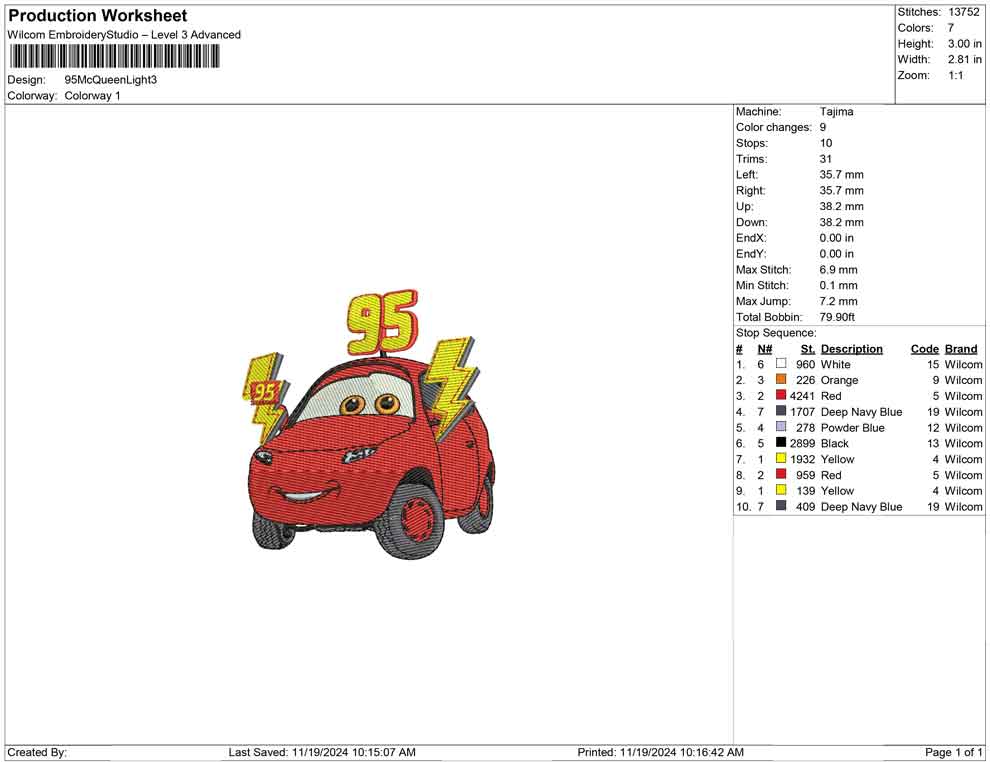Click the Colors value 7

click(x=951, y=28)
